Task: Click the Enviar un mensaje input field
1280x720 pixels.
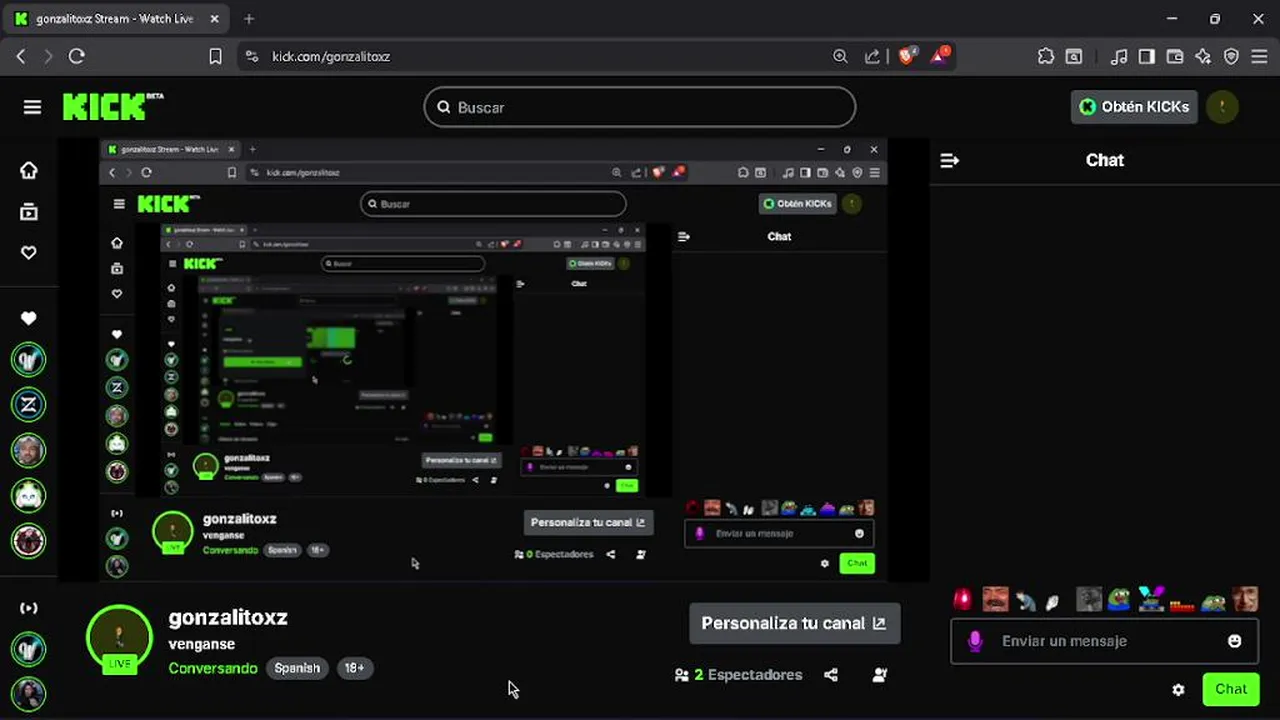Action: pyautogui.click(x=1103, y=641)
